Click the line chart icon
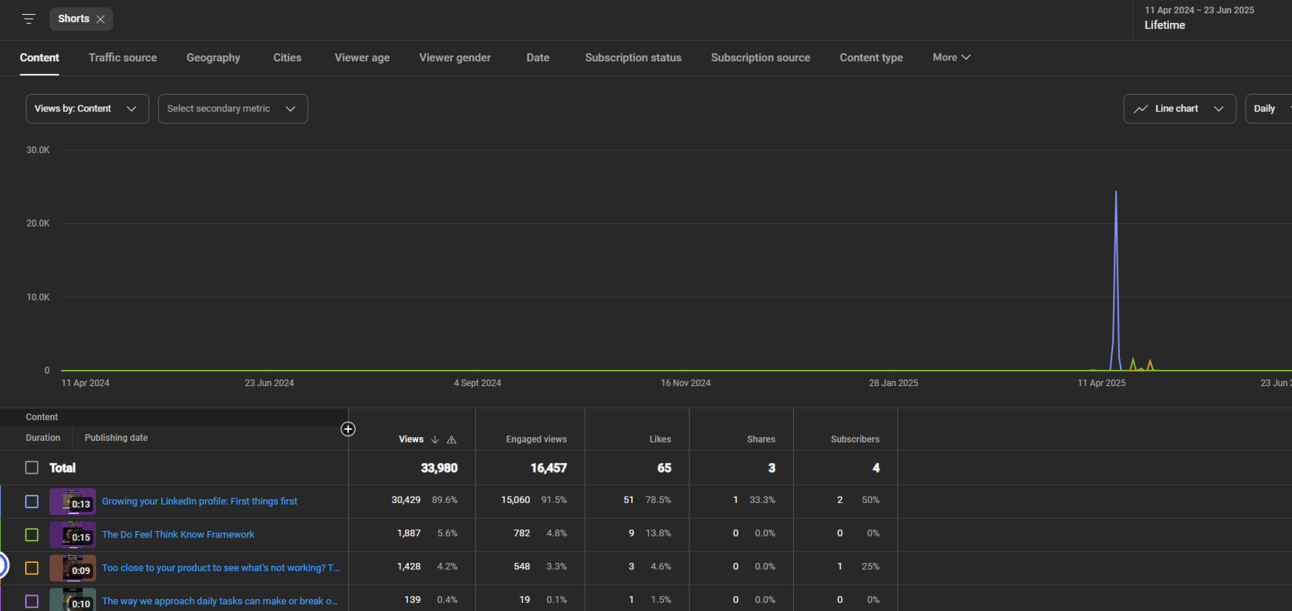The width and height of the screenshot is (1292, 611). [1141, 109]
